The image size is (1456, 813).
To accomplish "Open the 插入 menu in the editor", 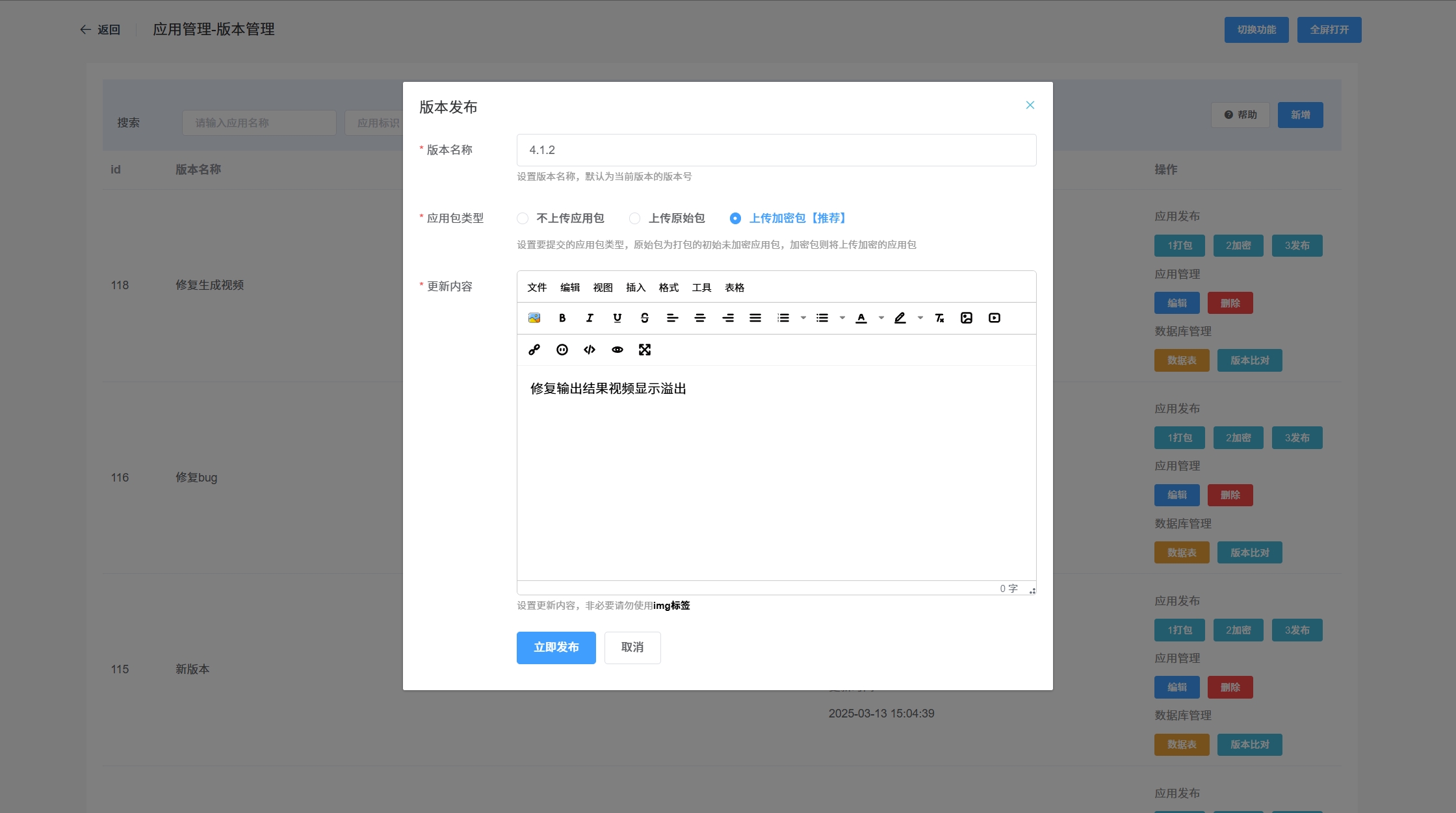I will click(x=636, y=287).
